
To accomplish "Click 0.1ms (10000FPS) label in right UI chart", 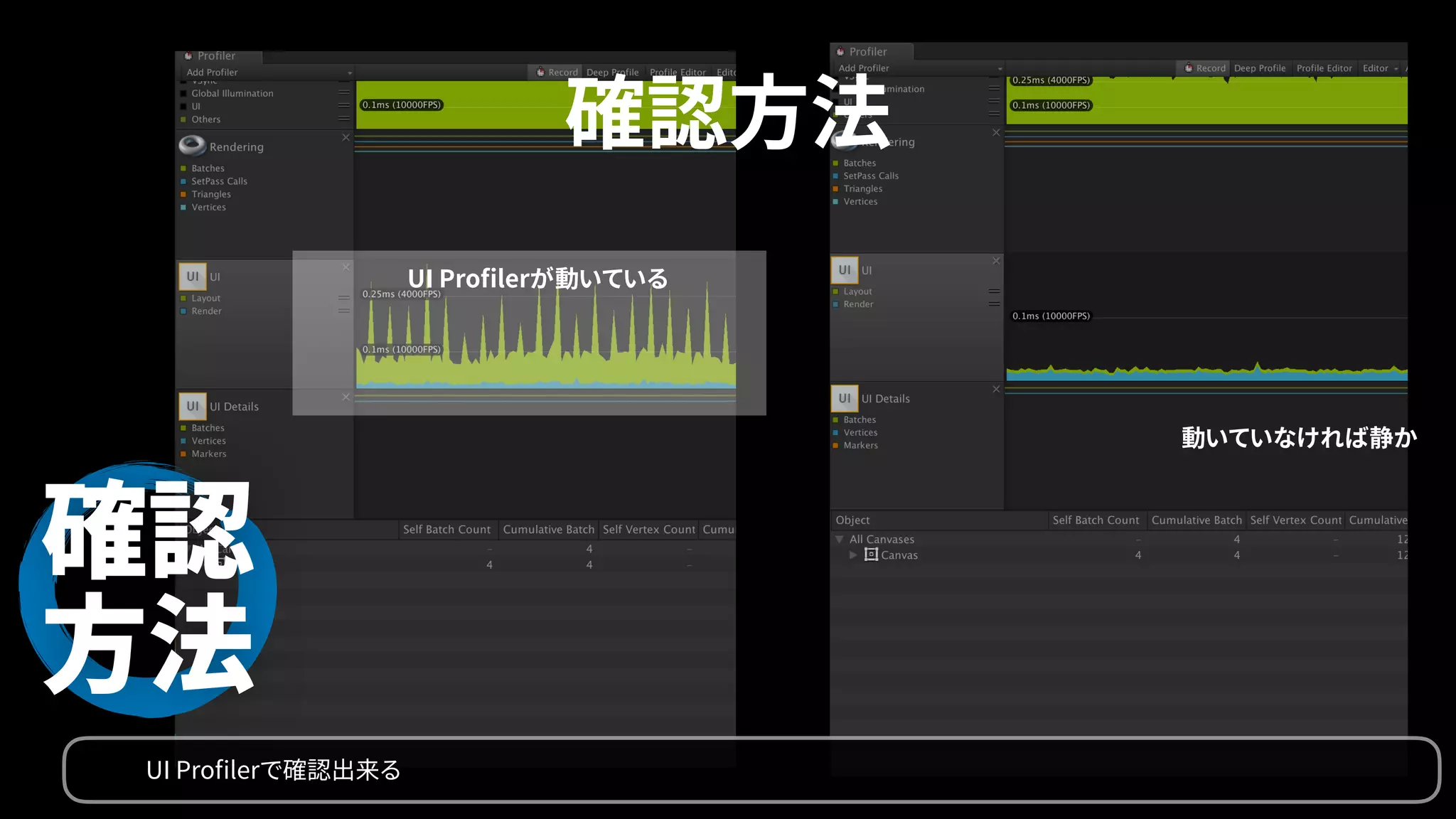I will [1051, 316].
